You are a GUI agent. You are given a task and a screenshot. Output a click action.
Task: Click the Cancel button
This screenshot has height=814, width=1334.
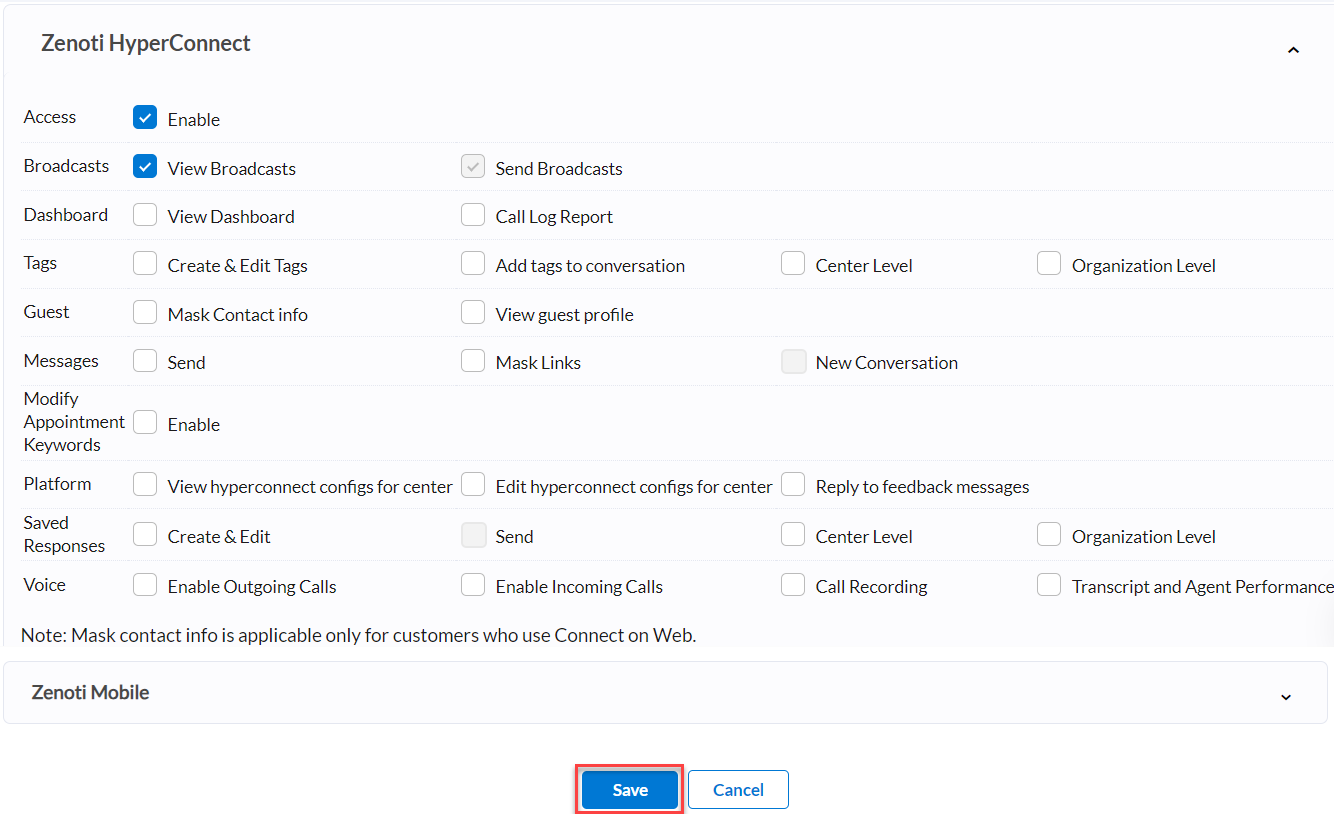point(738,790)
